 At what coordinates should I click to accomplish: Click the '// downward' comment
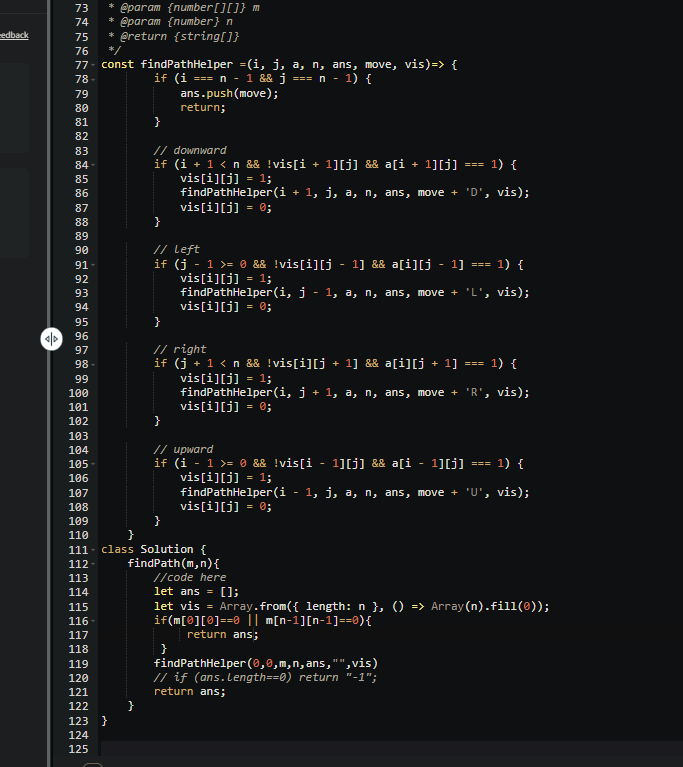point(190,150)
